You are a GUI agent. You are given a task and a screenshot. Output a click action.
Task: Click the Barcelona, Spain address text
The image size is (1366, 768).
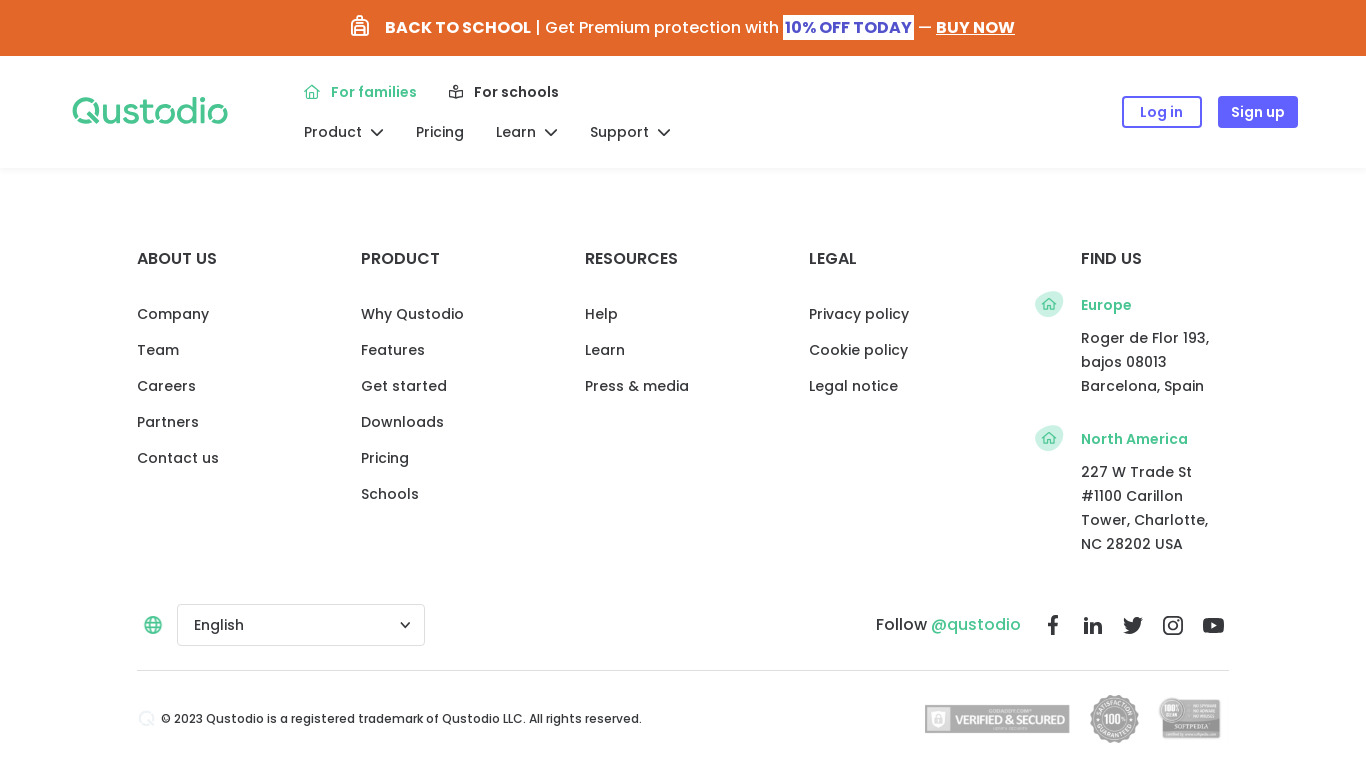click(1142, 386)
